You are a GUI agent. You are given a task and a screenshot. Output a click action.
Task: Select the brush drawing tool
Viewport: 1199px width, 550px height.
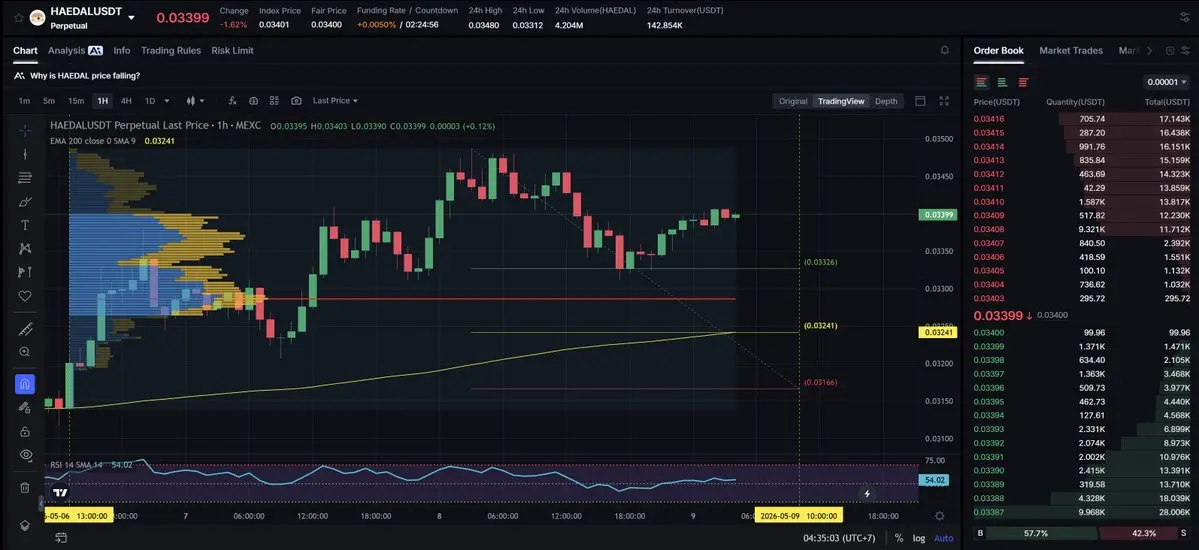click(x=24, y=202)
